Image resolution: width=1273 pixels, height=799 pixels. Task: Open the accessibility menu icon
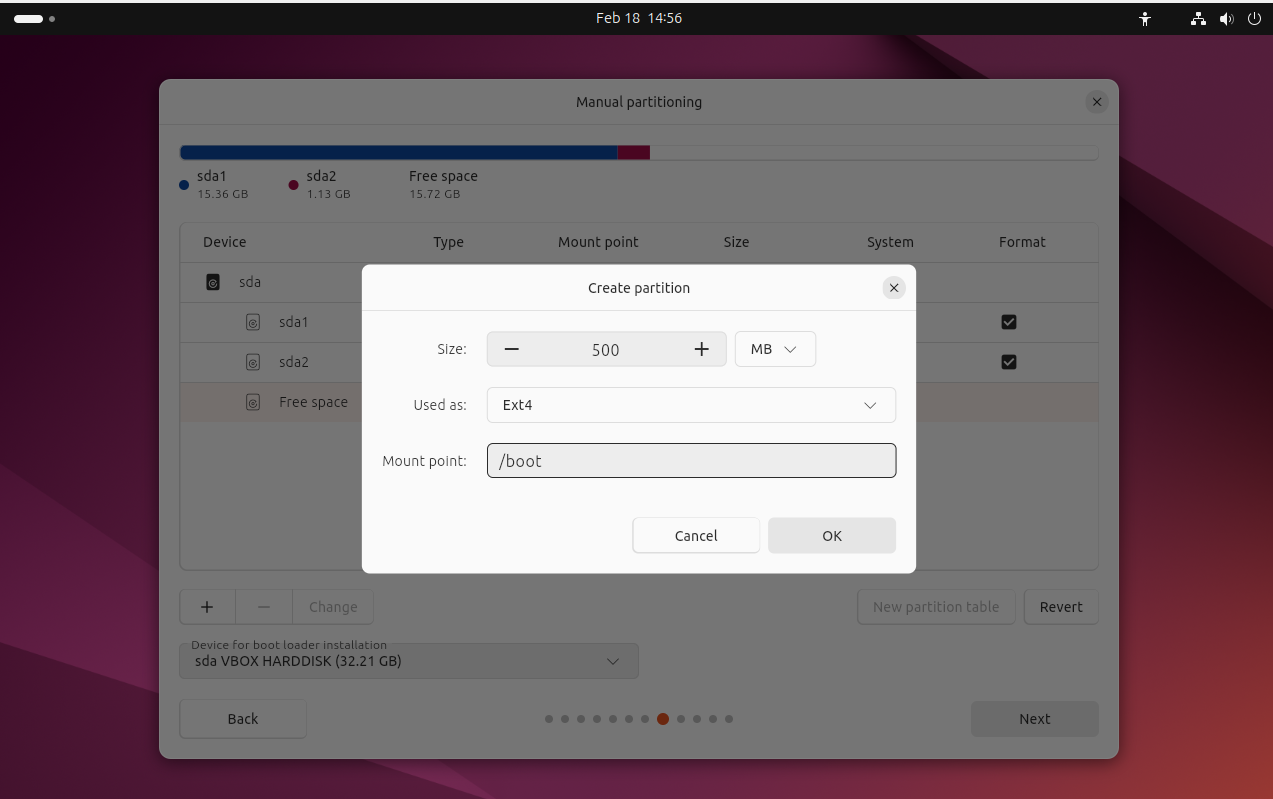[x=1146, y=18]
